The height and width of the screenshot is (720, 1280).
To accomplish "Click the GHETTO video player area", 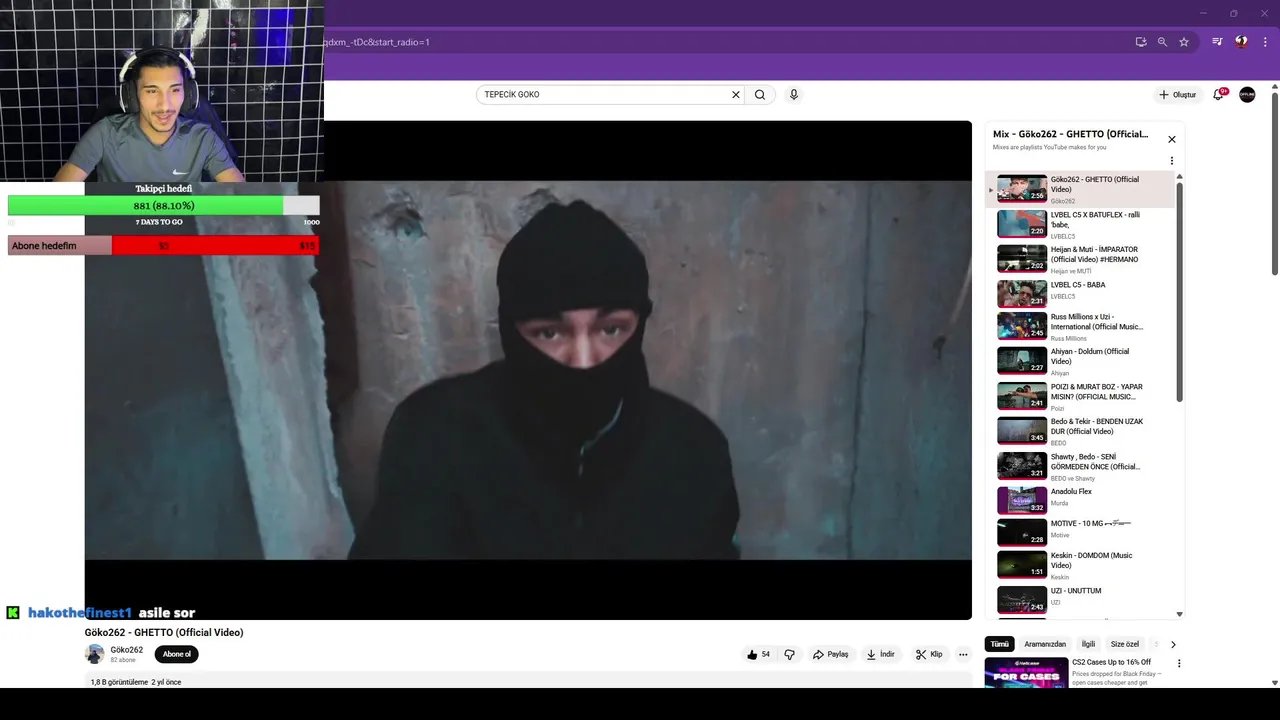I will [x=528, y=370].
